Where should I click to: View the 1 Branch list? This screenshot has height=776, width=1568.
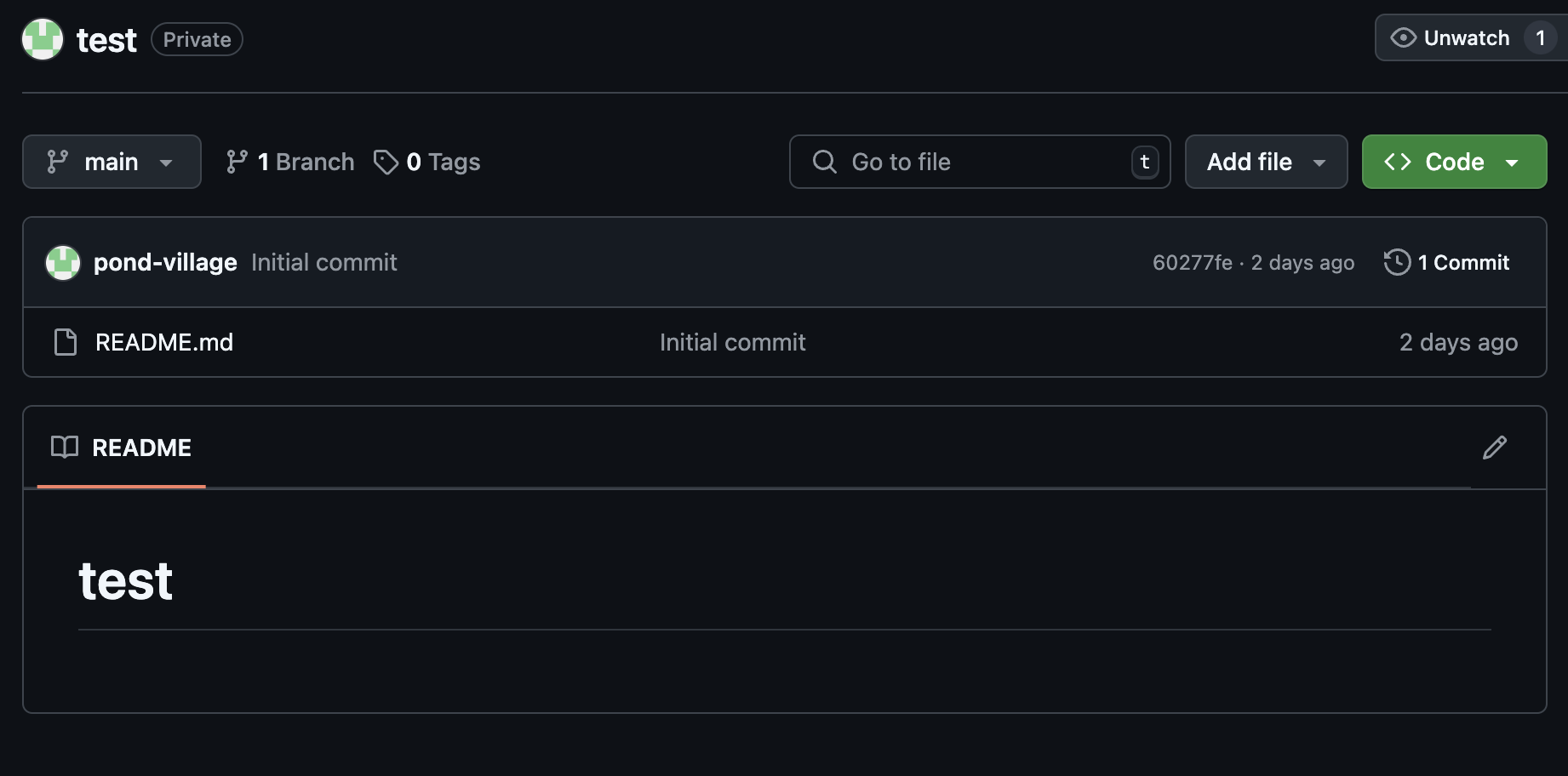(305, 162)
